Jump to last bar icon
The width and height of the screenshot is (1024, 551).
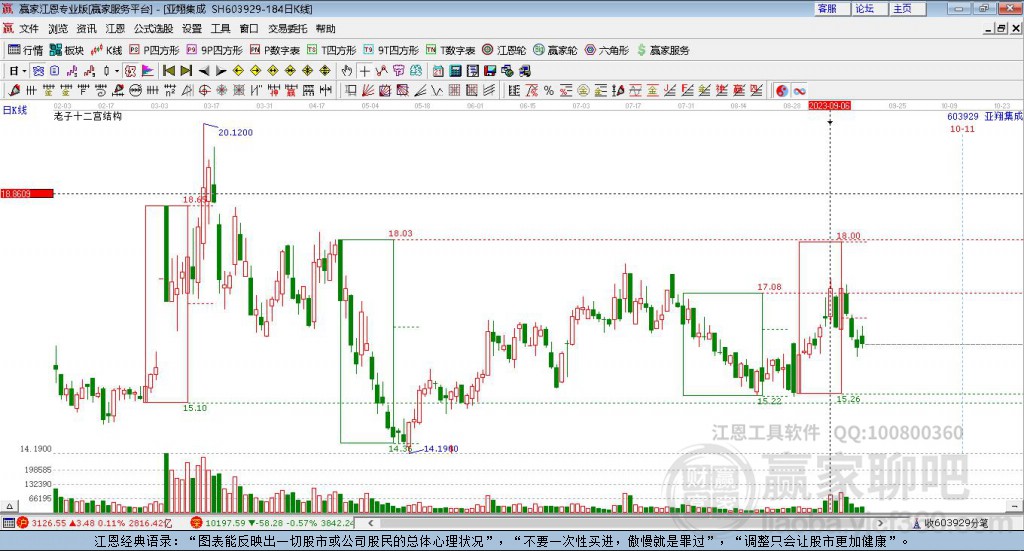[186, 71]
